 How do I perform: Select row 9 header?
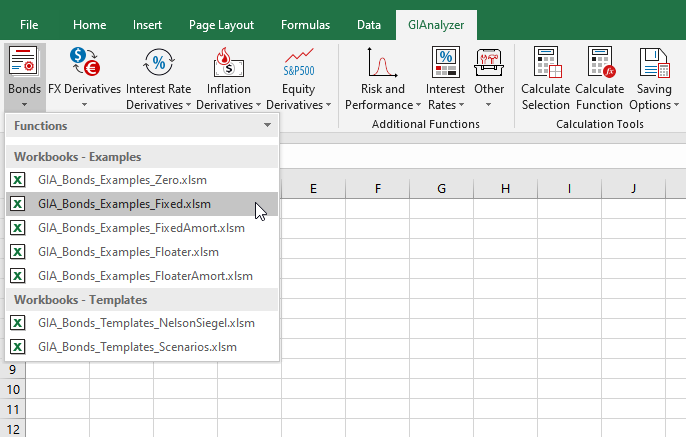pyautogui.click(x=13, y=370)
